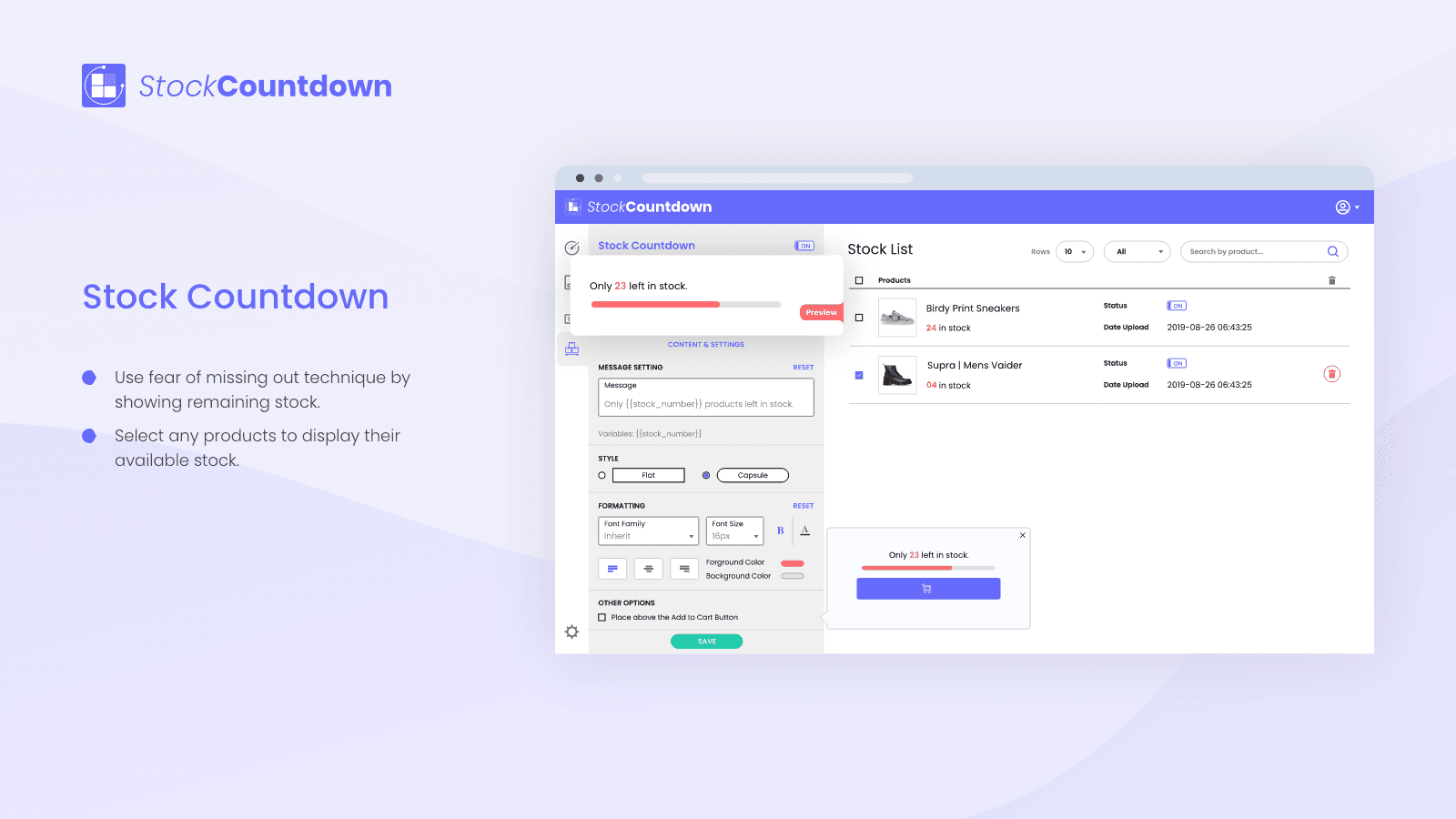Viewport: 1456px width, 819px height.
Task: Open the Rows count dropdown
Action: (x=1075, y=252)
